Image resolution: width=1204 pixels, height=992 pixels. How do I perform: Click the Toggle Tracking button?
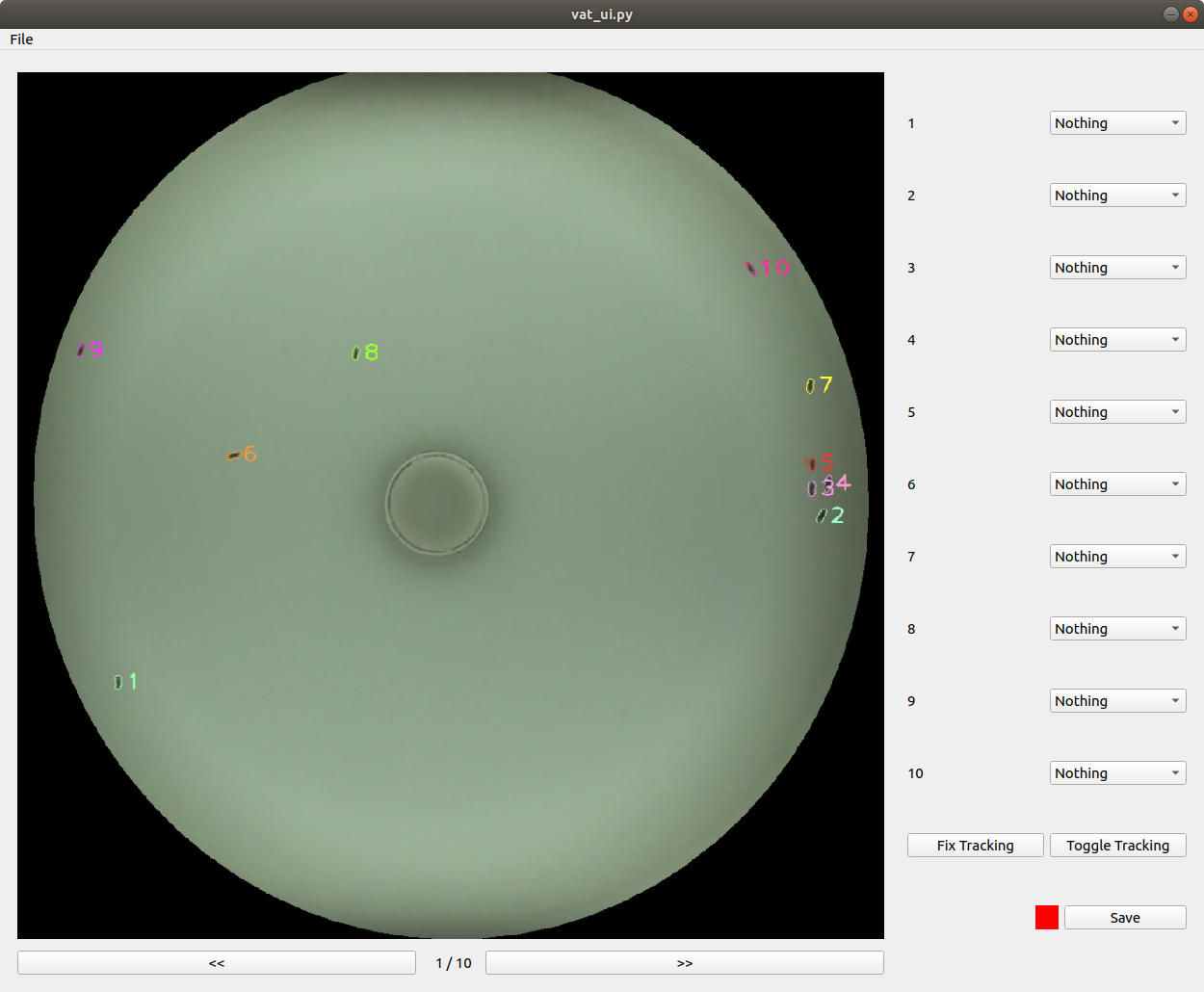tap(1117, 846)
